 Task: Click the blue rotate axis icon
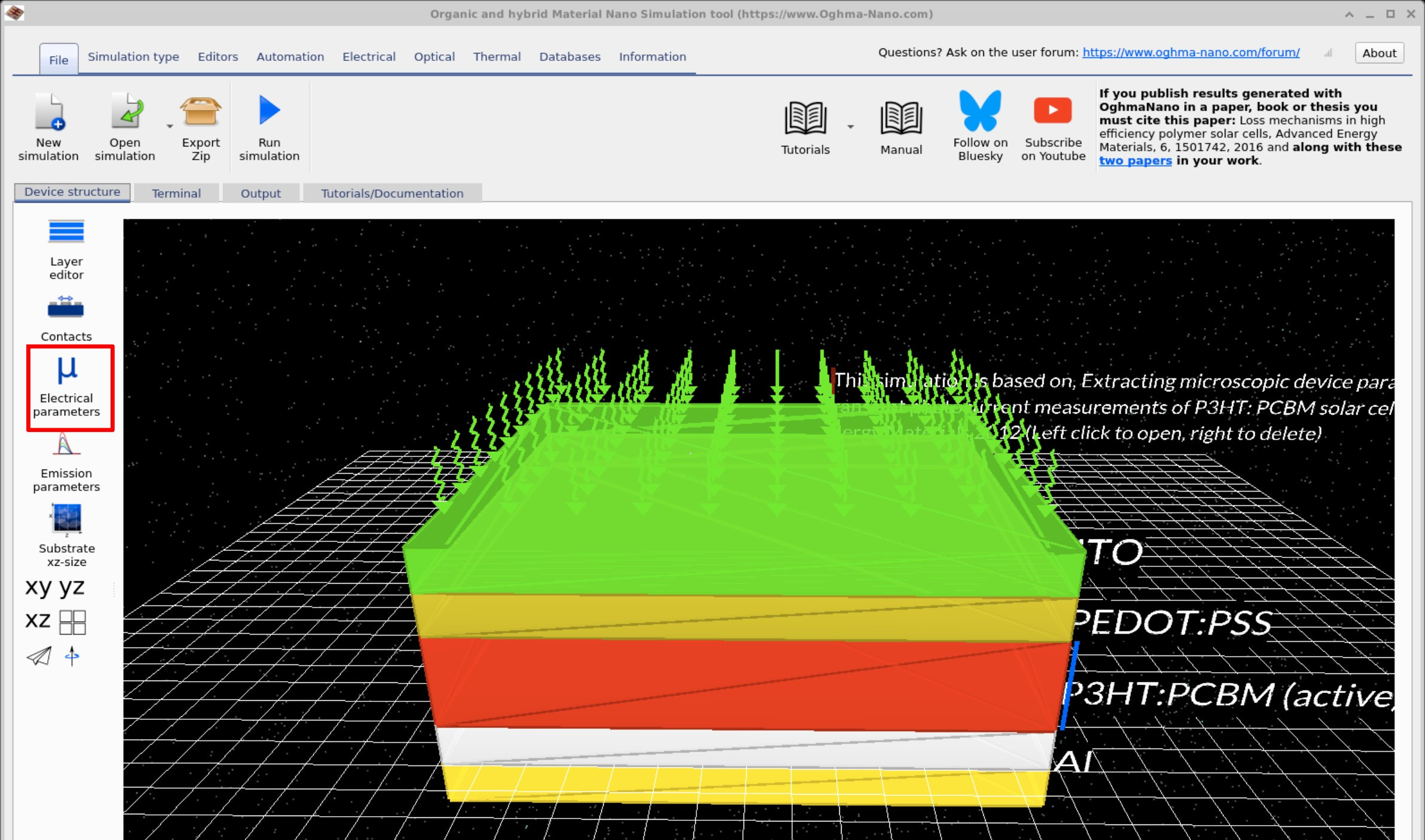click(x=72, y=656)
